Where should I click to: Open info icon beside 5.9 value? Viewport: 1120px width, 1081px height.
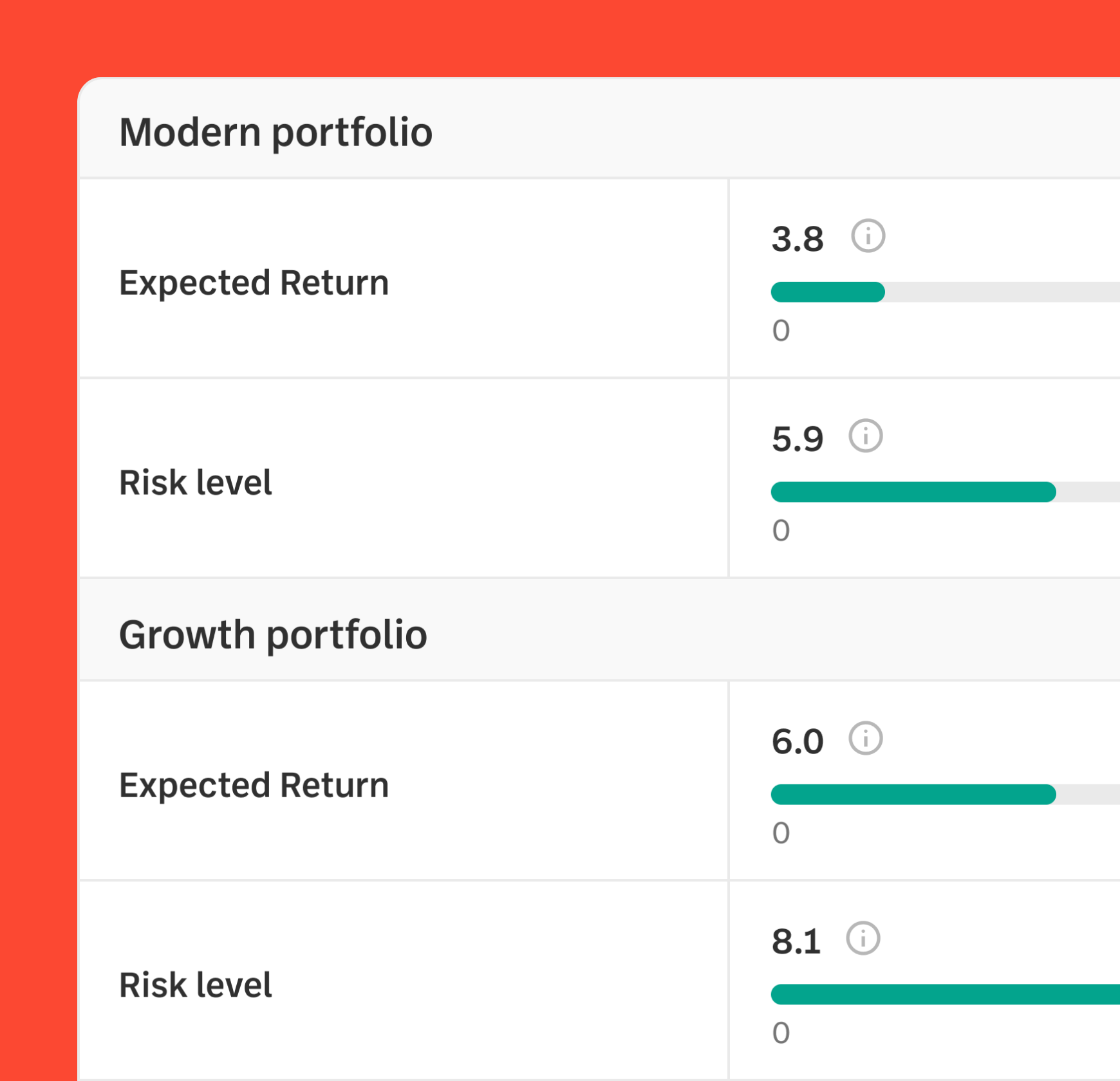[865, 436]
